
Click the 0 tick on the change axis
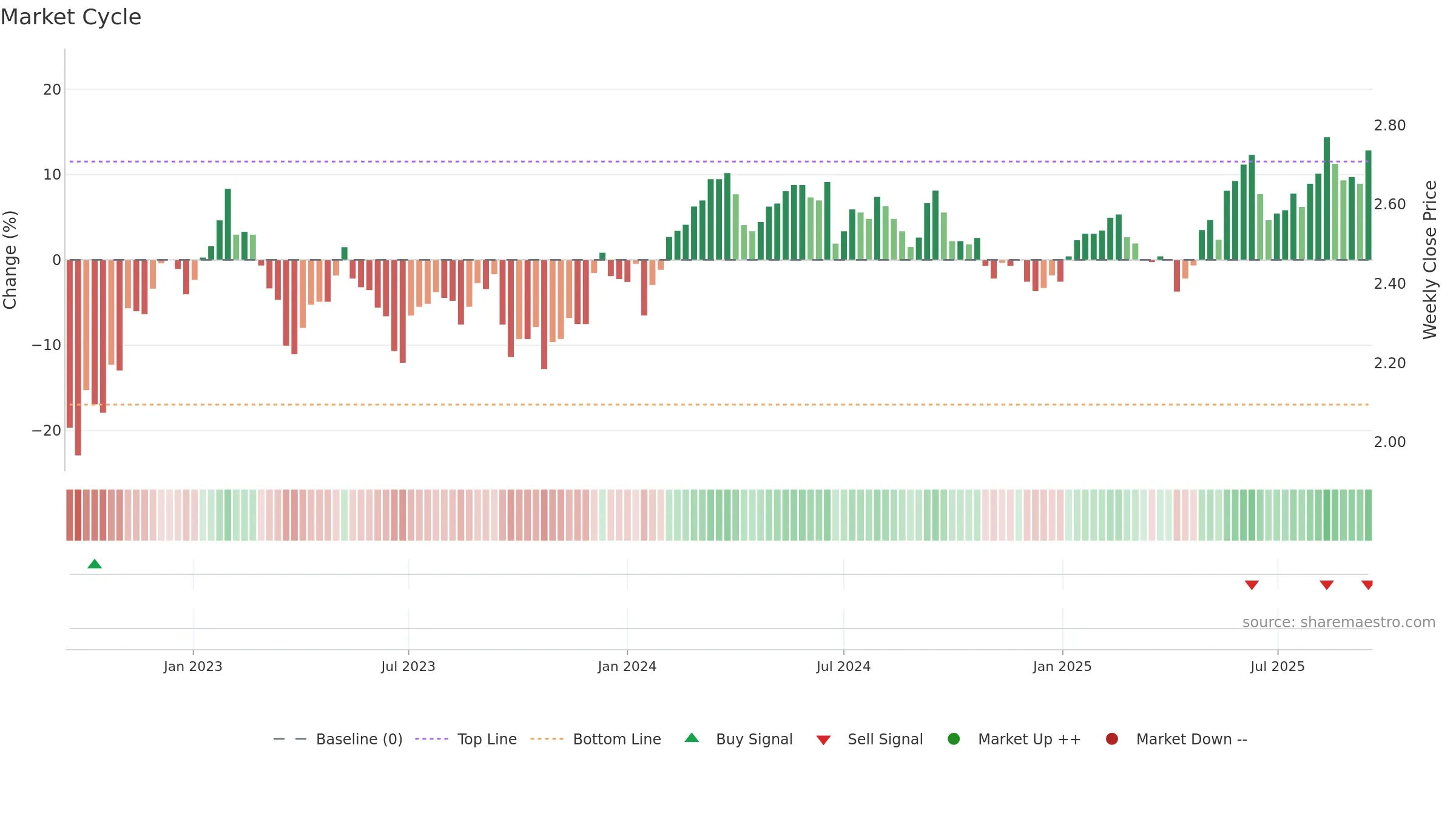point(57,260)
